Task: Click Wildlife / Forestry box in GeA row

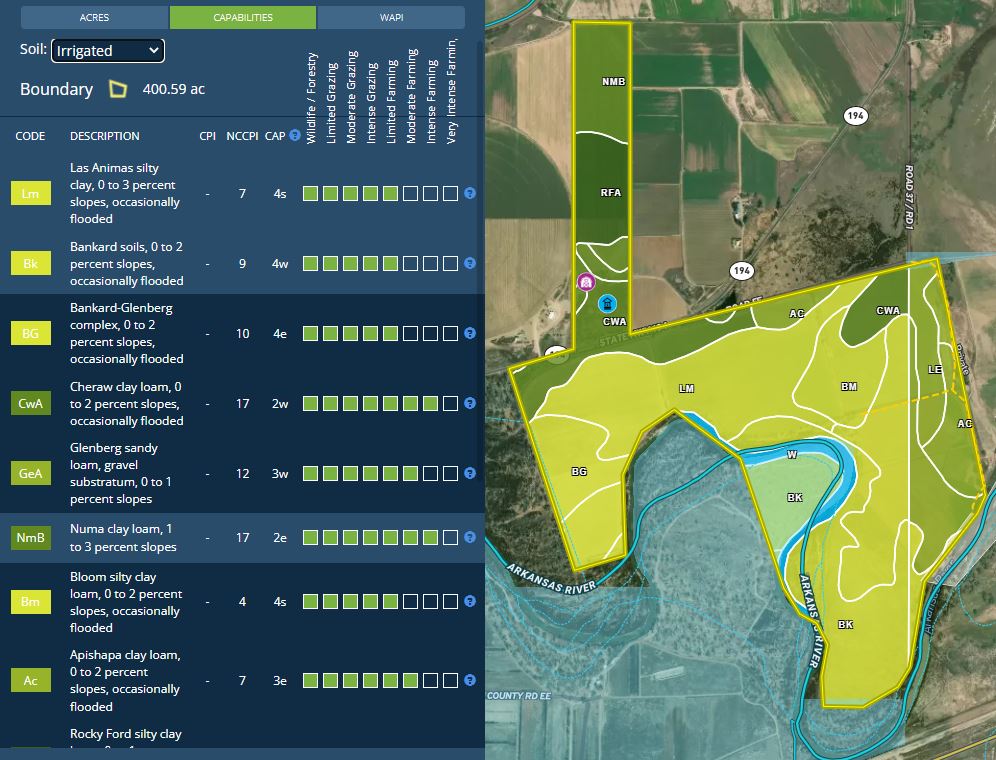Action: coord(310,474)
